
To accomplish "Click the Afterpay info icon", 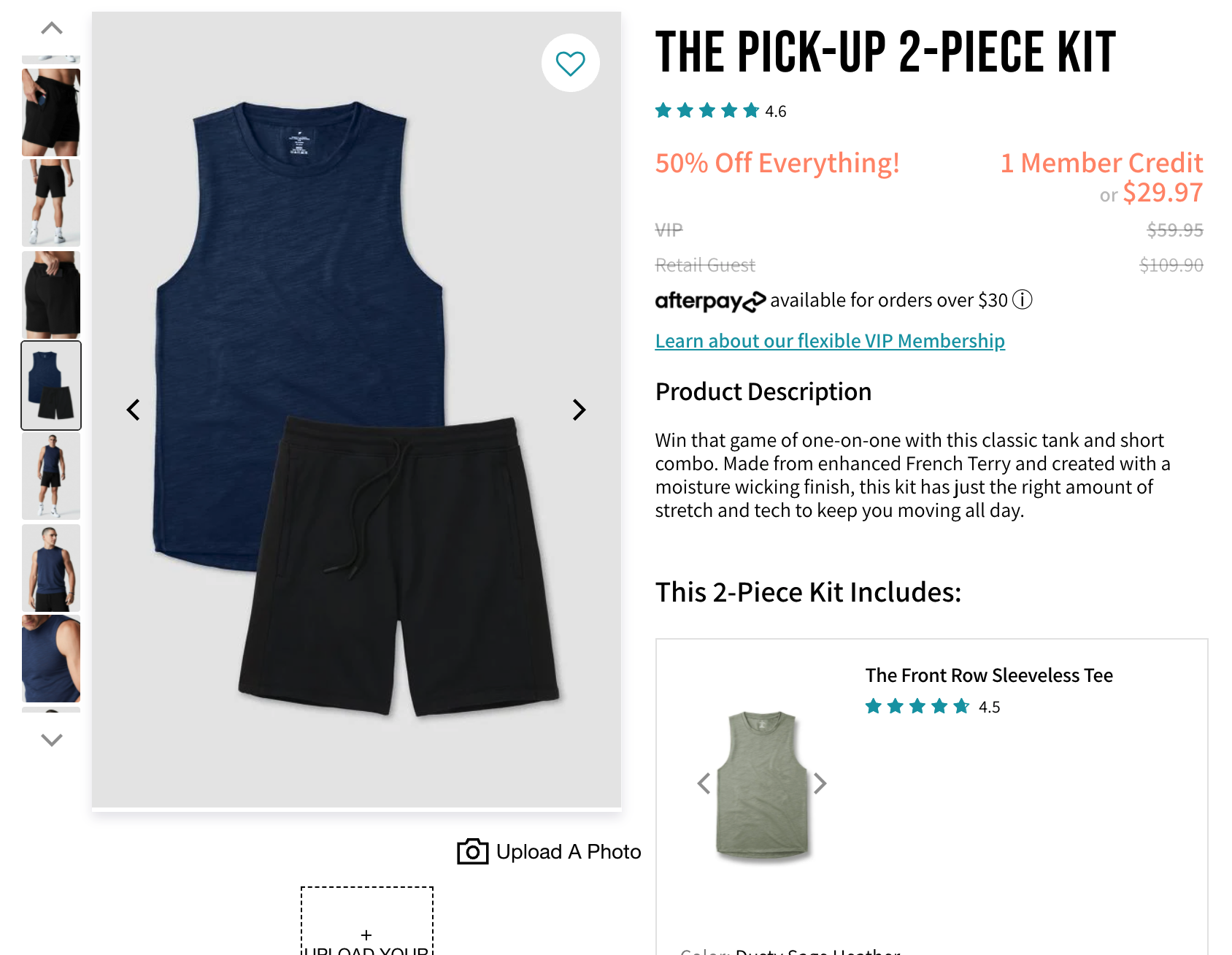I will 1023,299.
